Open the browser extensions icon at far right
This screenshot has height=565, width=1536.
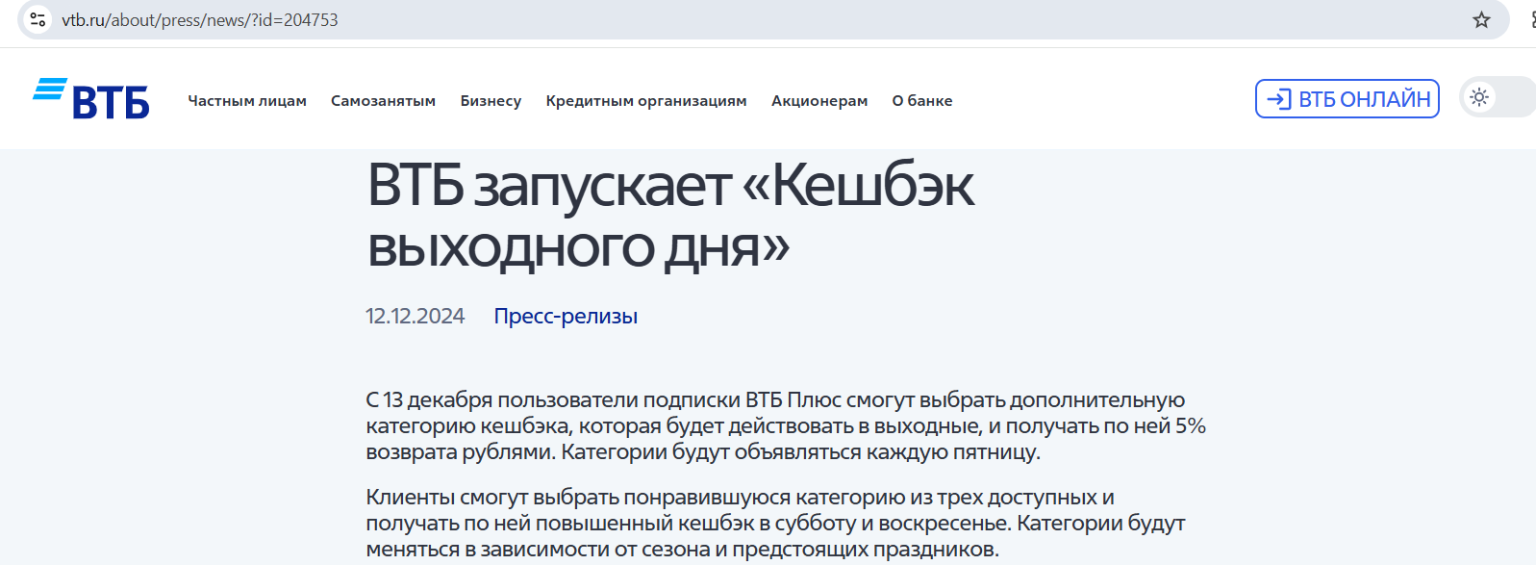tap(1530, 20)
